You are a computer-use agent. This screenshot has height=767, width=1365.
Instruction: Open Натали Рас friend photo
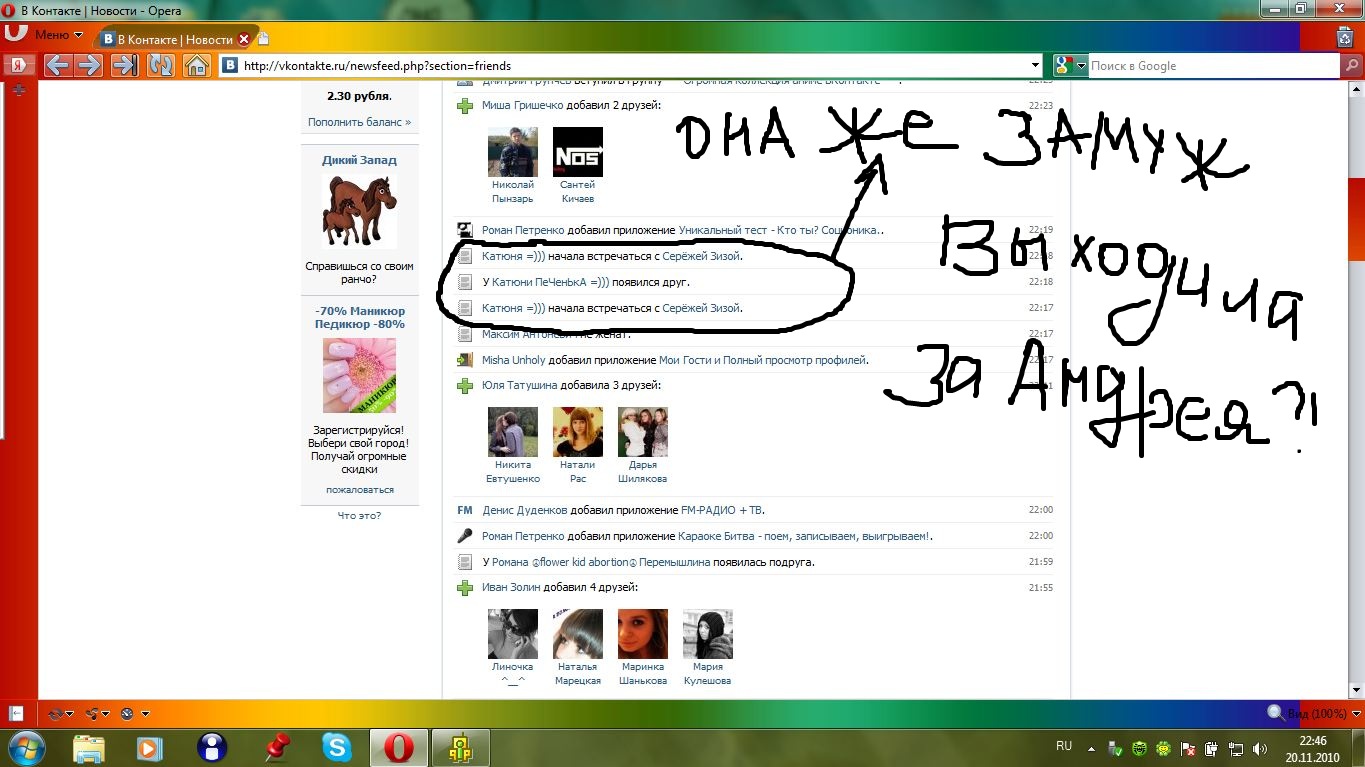pos(578,432)
